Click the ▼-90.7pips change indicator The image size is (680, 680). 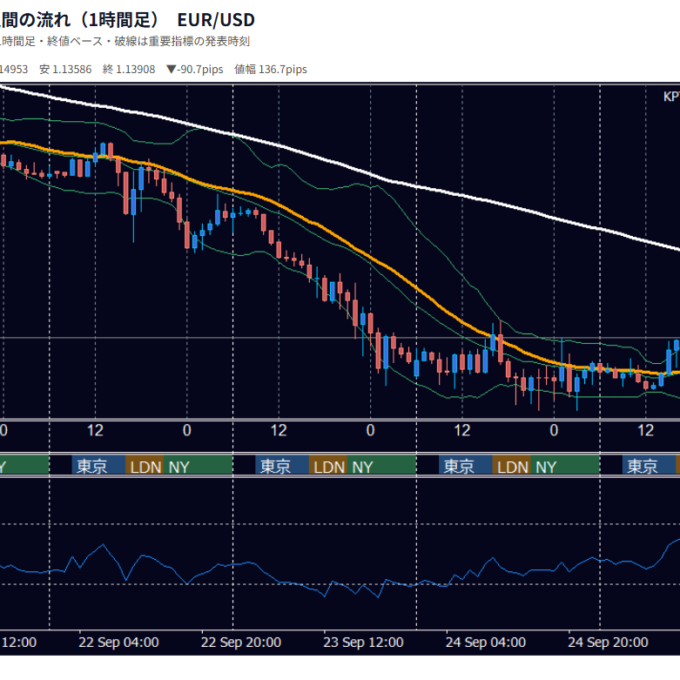coord(195,69)
